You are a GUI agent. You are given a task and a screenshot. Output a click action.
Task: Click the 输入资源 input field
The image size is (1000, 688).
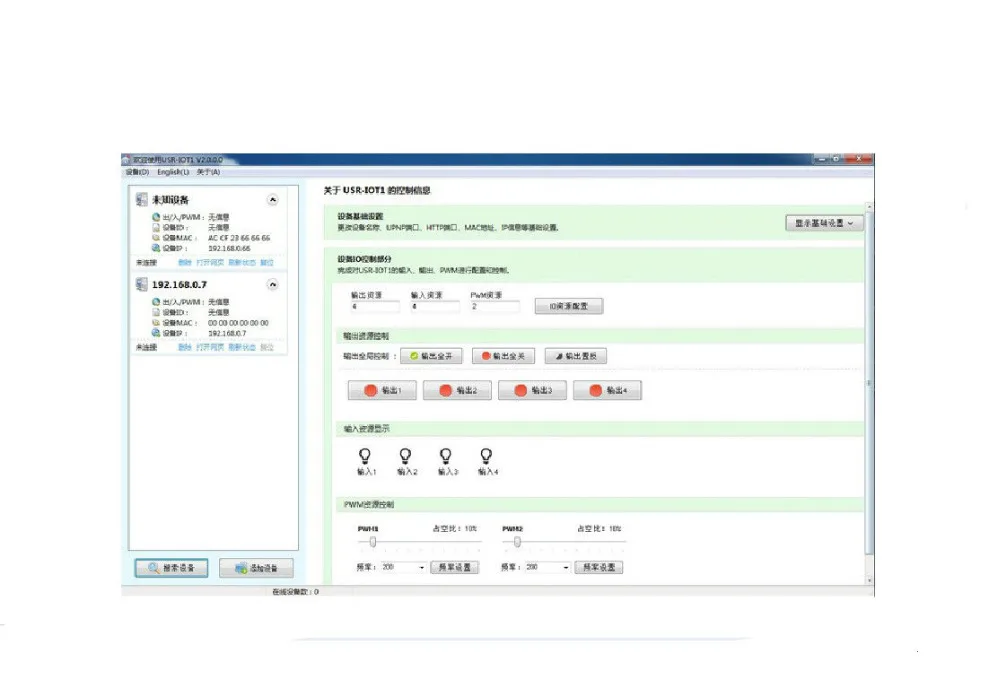tap(435, 307)
